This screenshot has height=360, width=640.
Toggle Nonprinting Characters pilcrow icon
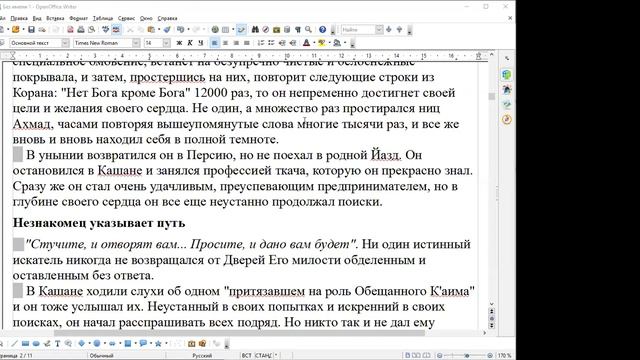click(x=298, y=29)
